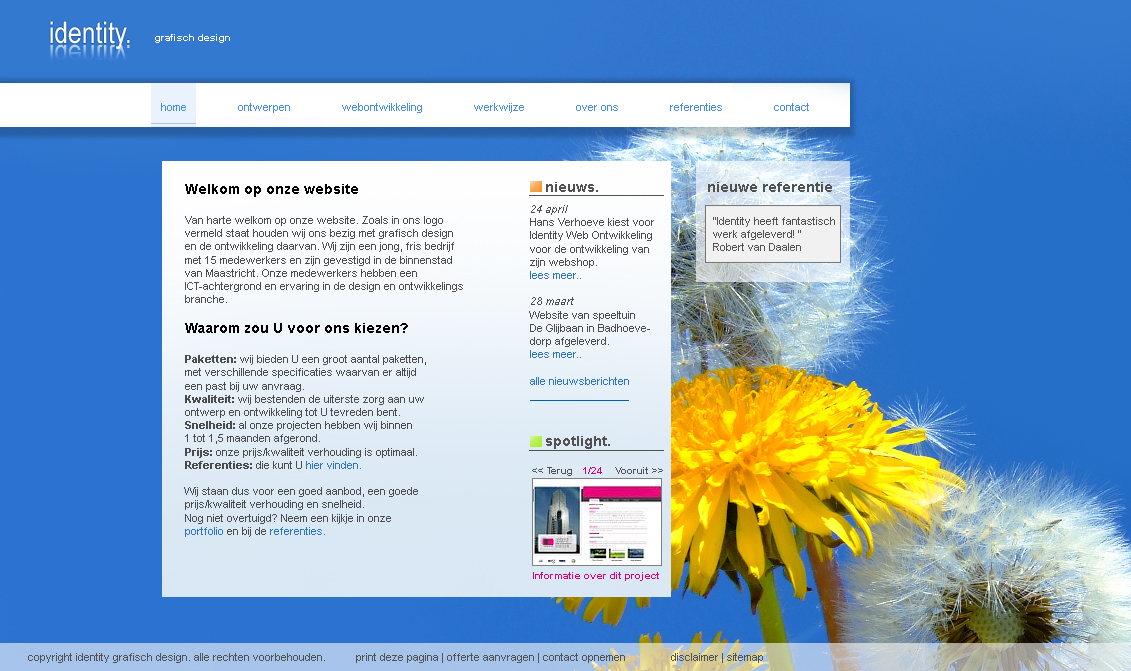Click the green square beside spotlight heading
Viewport: 1131px width, 671px height.
[x=536, y=441]
